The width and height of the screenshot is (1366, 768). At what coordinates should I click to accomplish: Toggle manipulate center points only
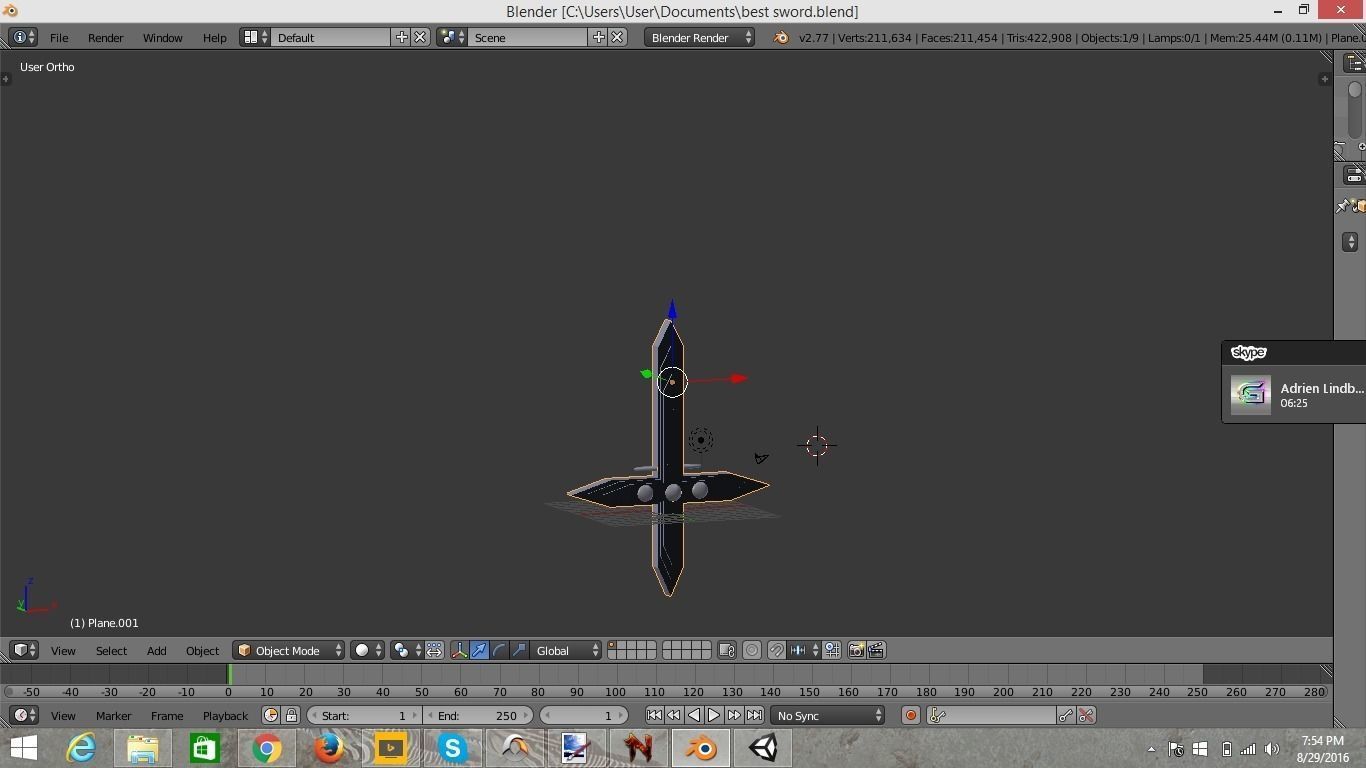coord(434,650)
